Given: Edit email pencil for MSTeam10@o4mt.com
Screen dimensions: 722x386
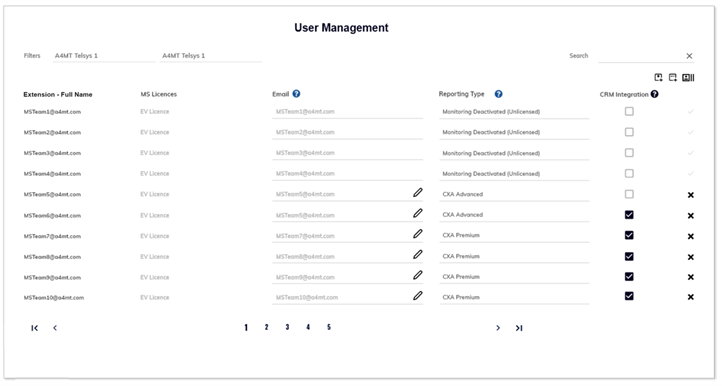Looking at the screenshot, I should (x=418, y=296).
